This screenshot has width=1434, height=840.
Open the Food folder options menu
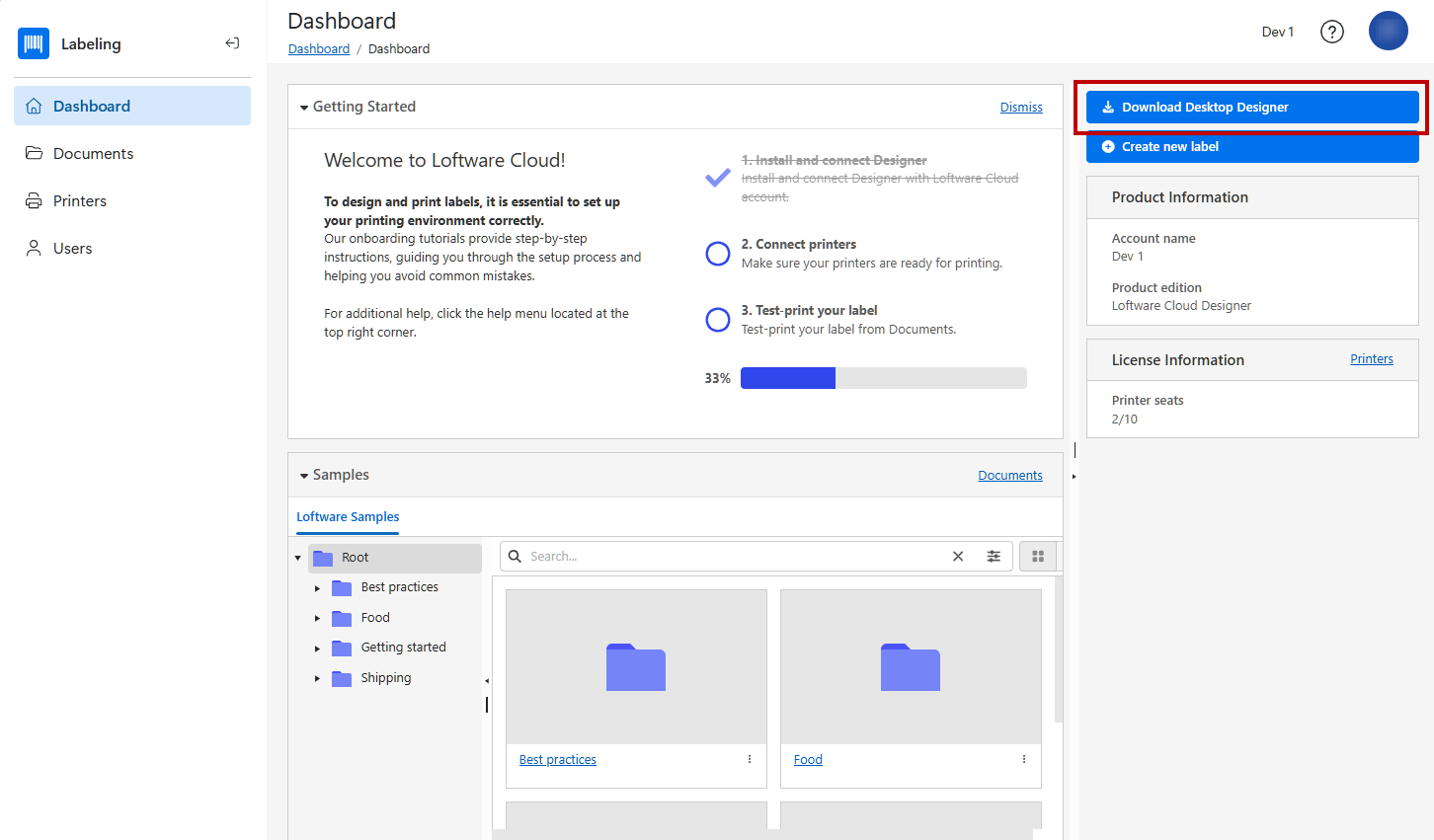tap(1024, 759)
